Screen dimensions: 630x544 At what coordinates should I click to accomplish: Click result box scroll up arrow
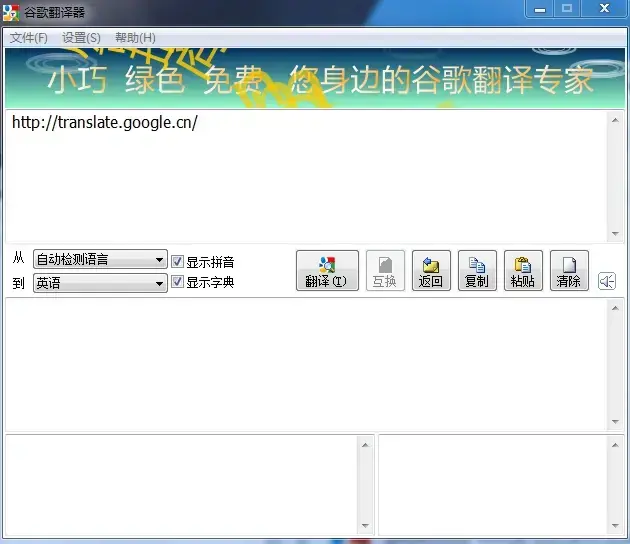(615, 308)
